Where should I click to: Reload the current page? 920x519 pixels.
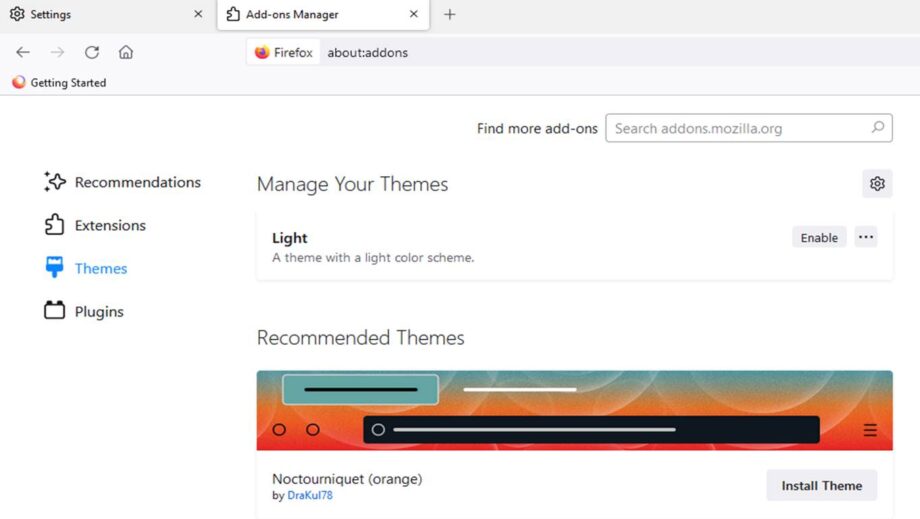pos(92,52)
